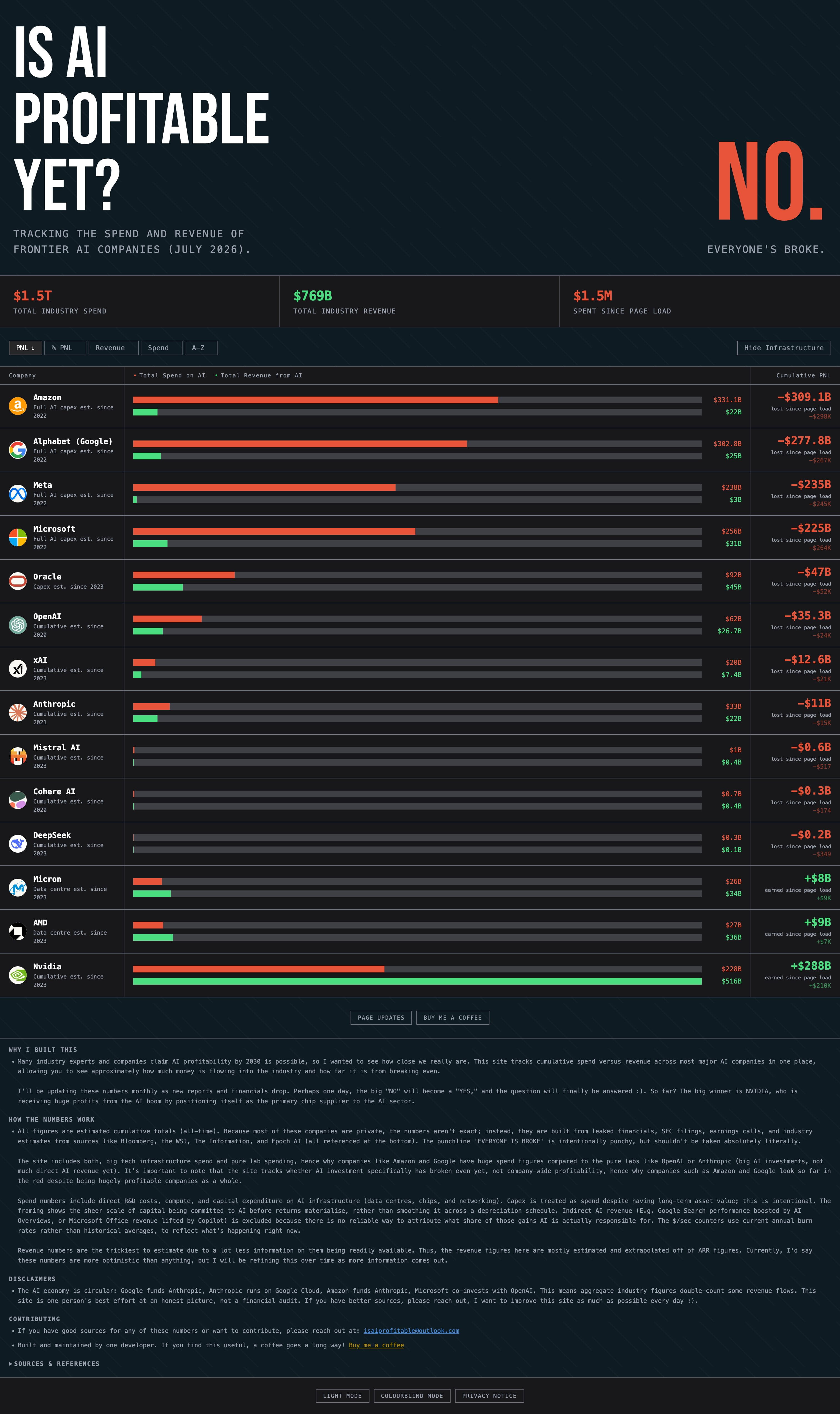Click Meta's −$235B PNL value

click(811, 484)
